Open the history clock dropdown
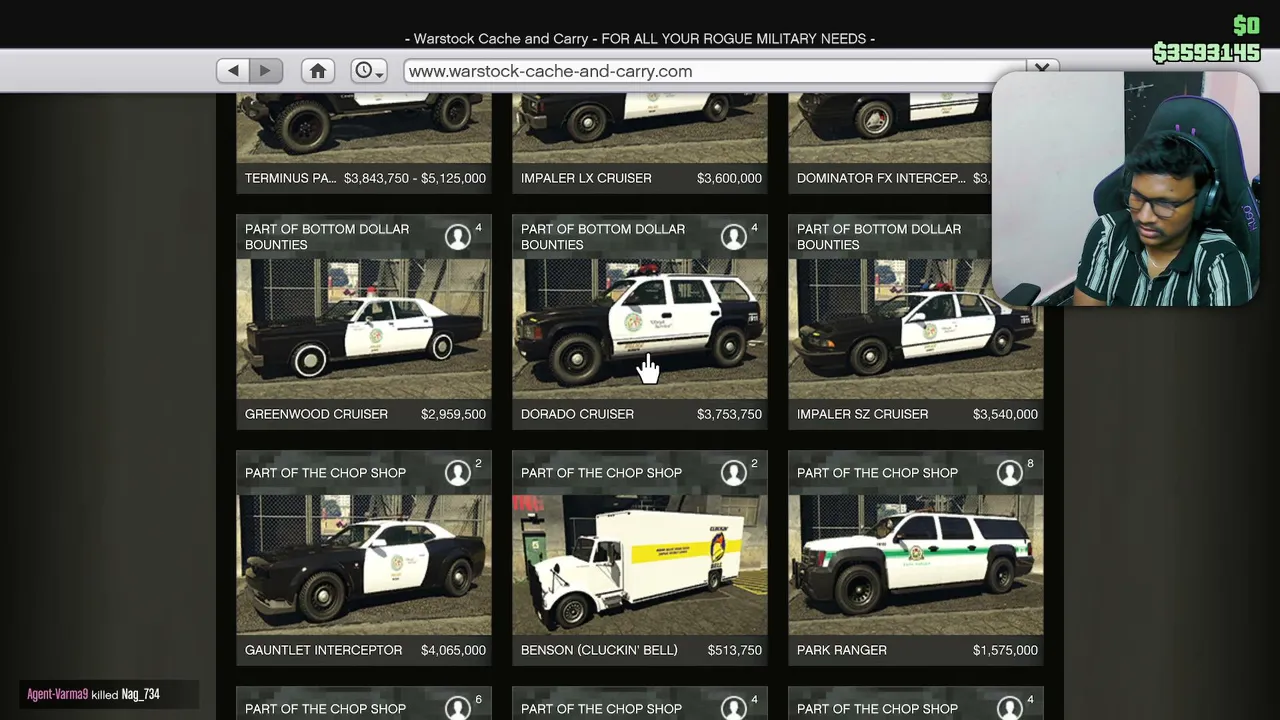 (x=368, y=71)
